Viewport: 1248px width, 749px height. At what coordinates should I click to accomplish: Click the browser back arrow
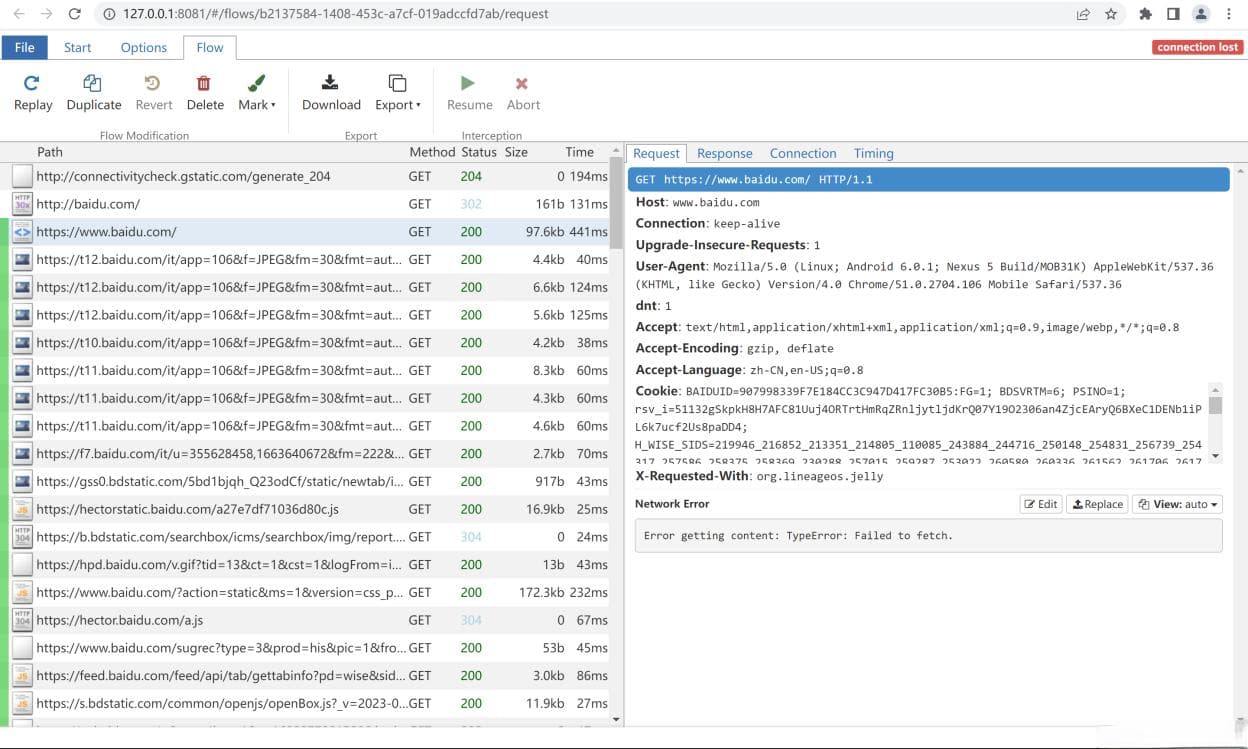19,14
